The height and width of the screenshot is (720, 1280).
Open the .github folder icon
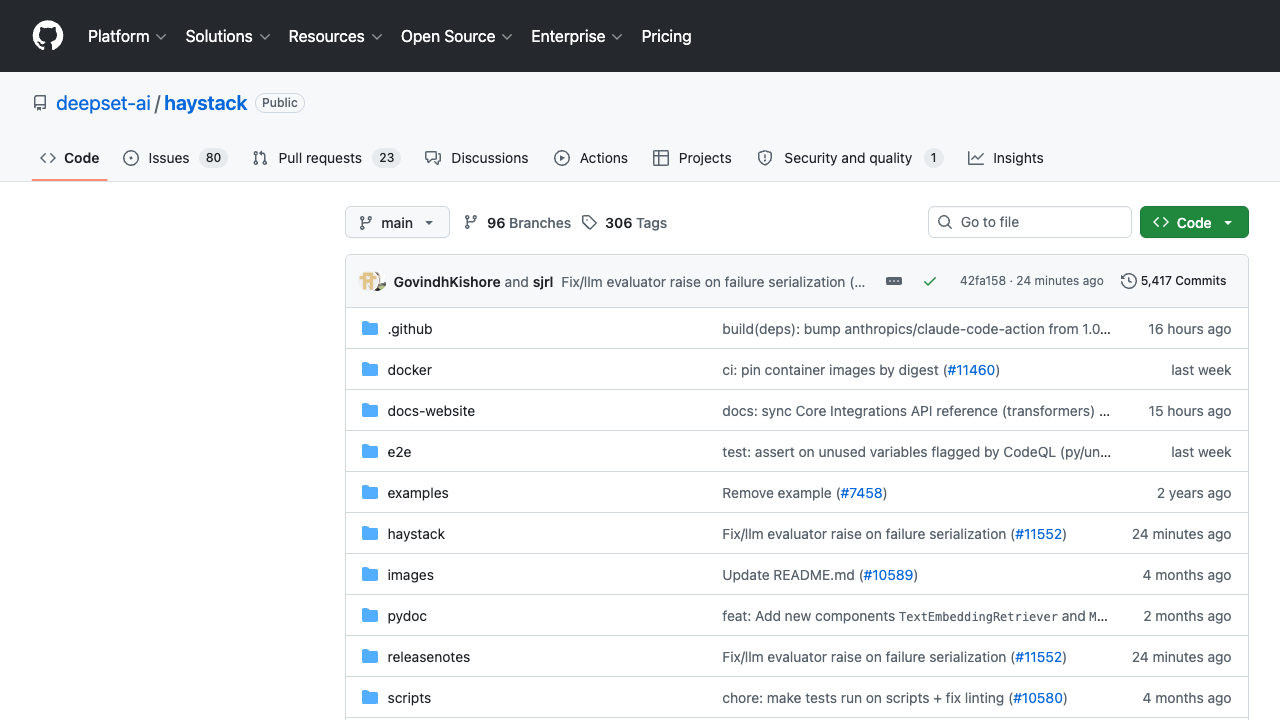click(x=370, y=329)
